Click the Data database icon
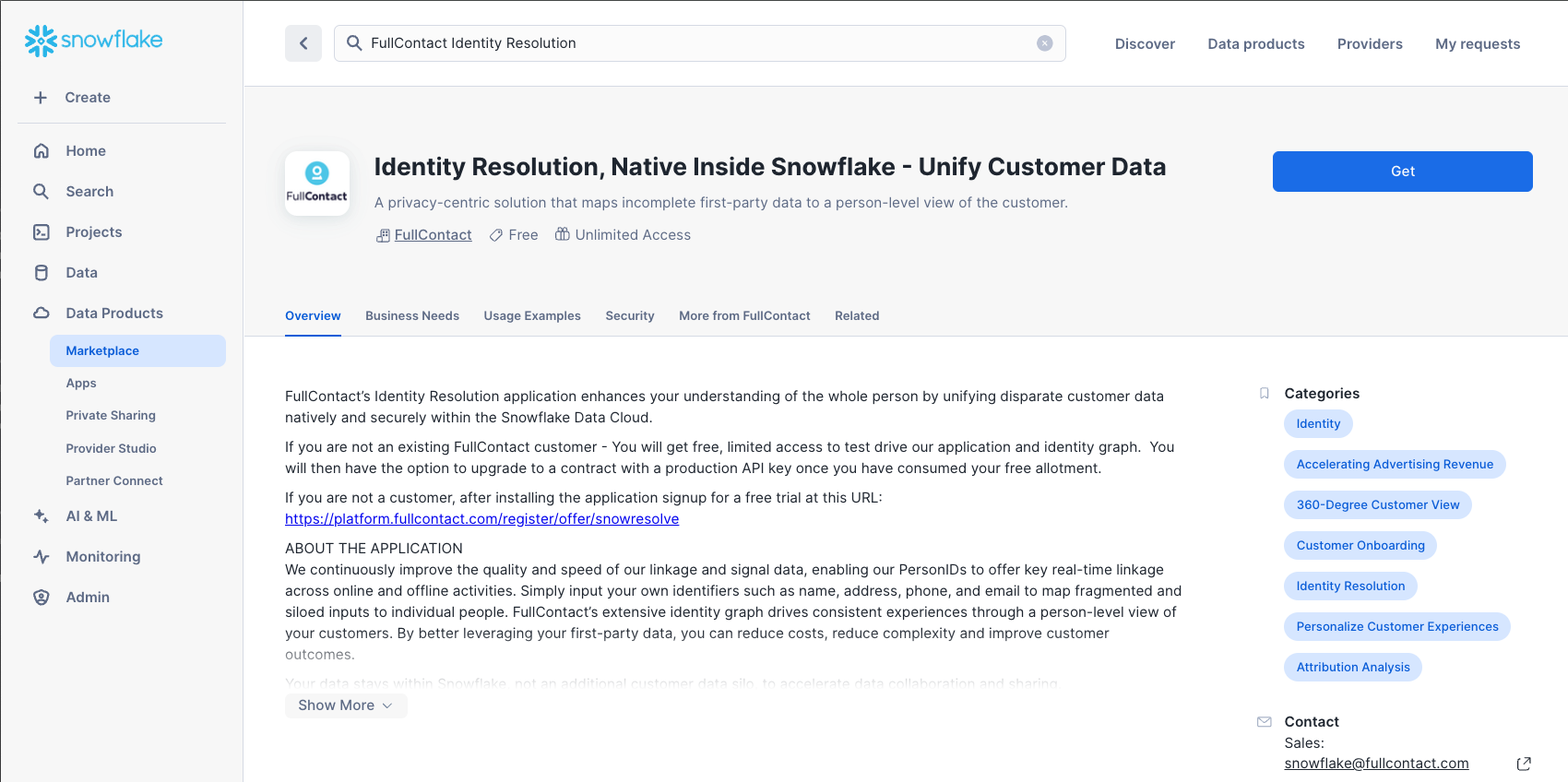This screenshot has height=782, width=1568. [x=42, y=273]
